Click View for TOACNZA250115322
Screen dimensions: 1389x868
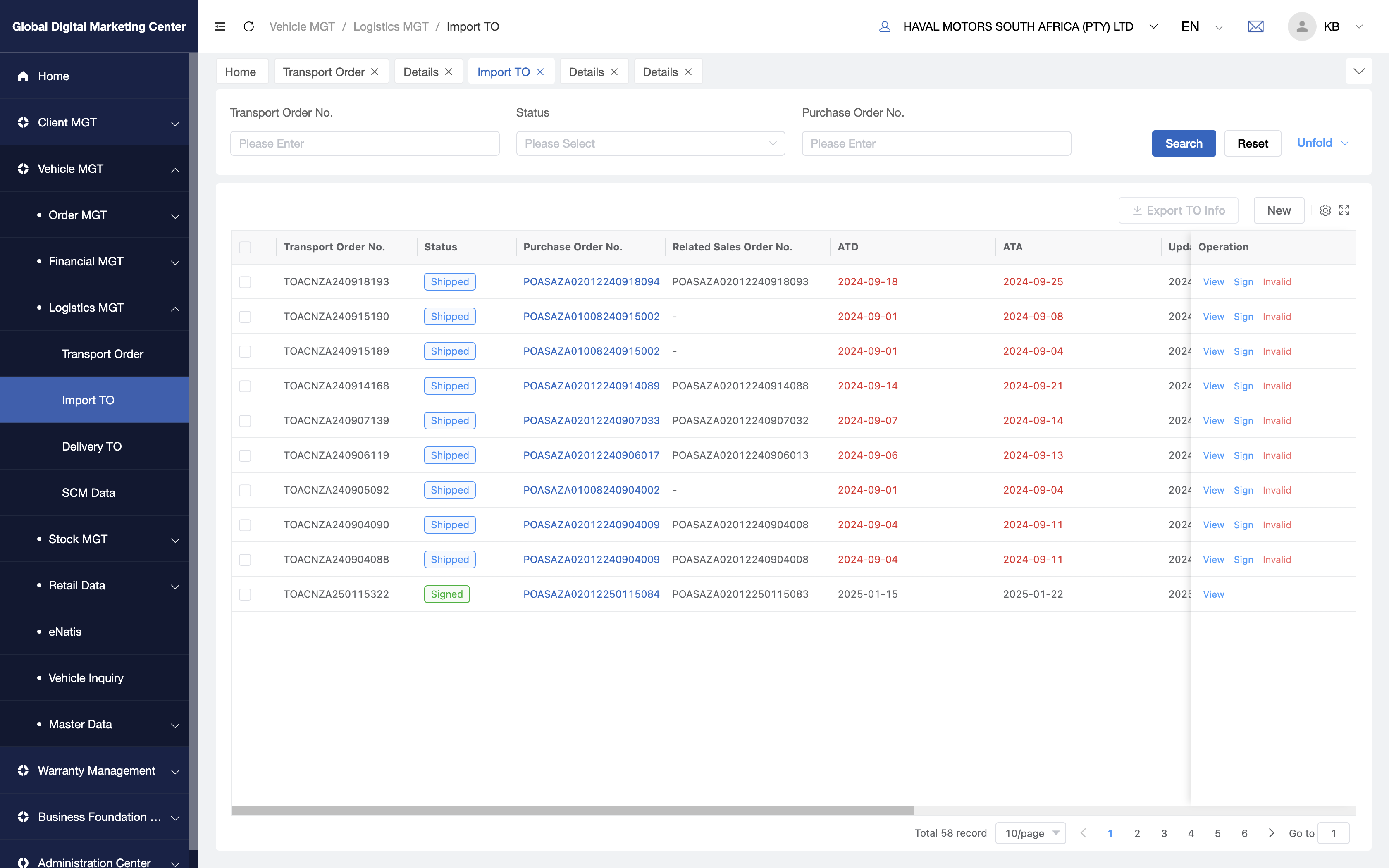(1213, 594)
